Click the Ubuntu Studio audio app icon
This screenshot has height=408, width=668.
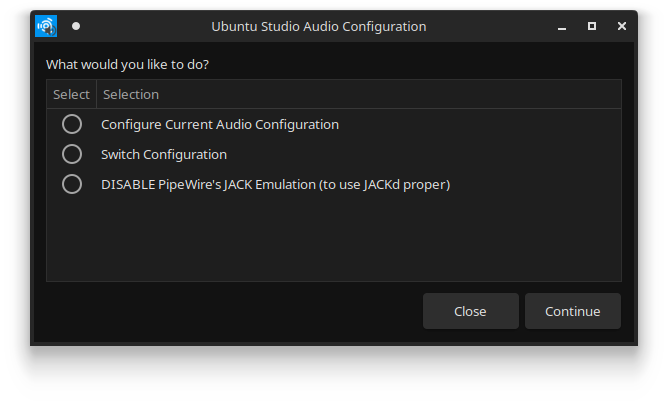pos(46,26)
